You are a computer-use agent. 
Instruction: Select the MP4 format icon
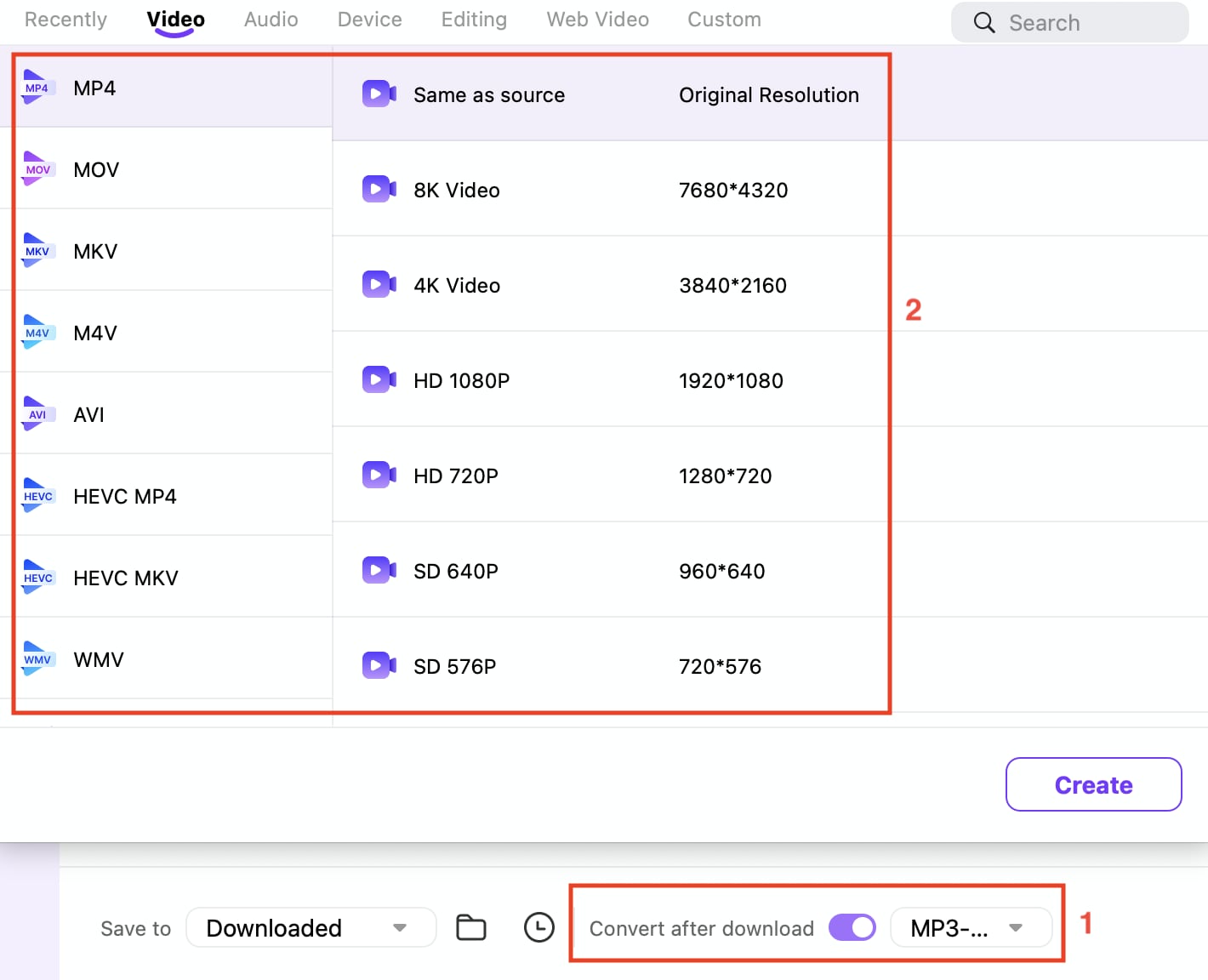click(x=37, y=87)
